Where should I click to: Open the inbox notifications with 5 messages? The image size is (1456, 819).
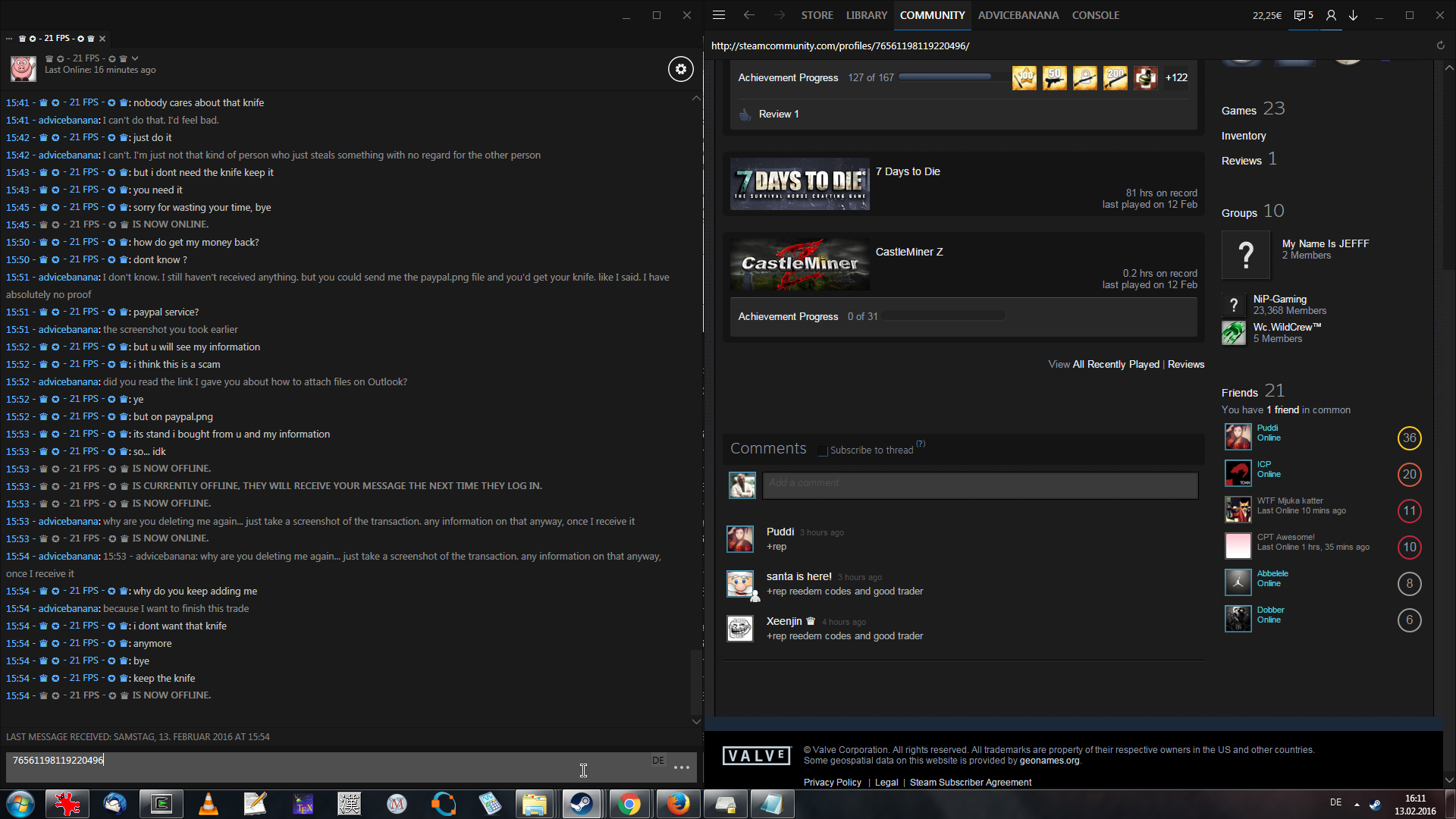tap(1304, 15)
